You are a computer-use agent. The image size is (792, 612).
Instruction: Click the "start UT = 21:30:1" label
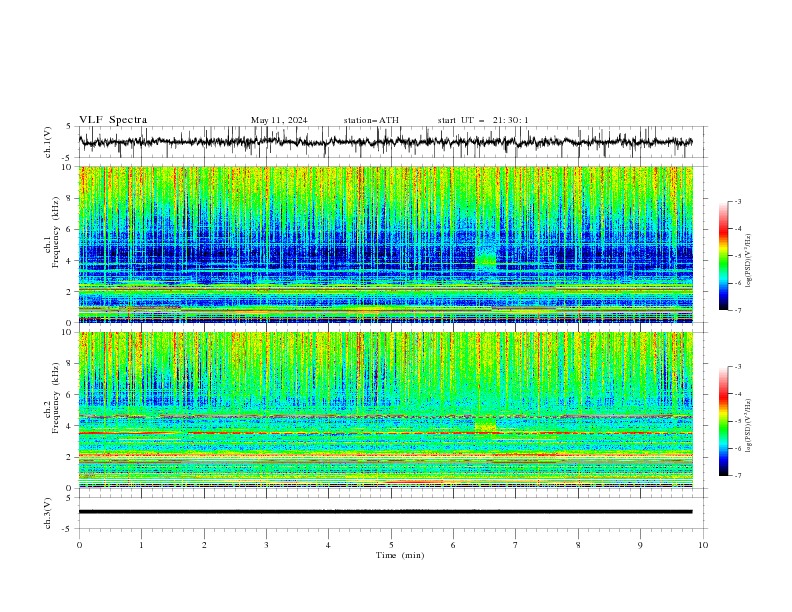(483, 120)
